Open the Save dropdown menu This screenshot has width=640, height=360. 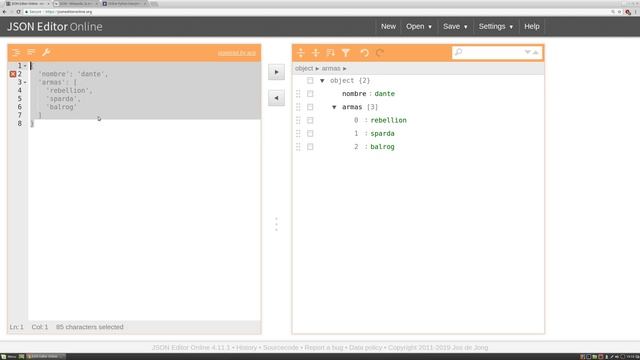(x=455, y=27)
